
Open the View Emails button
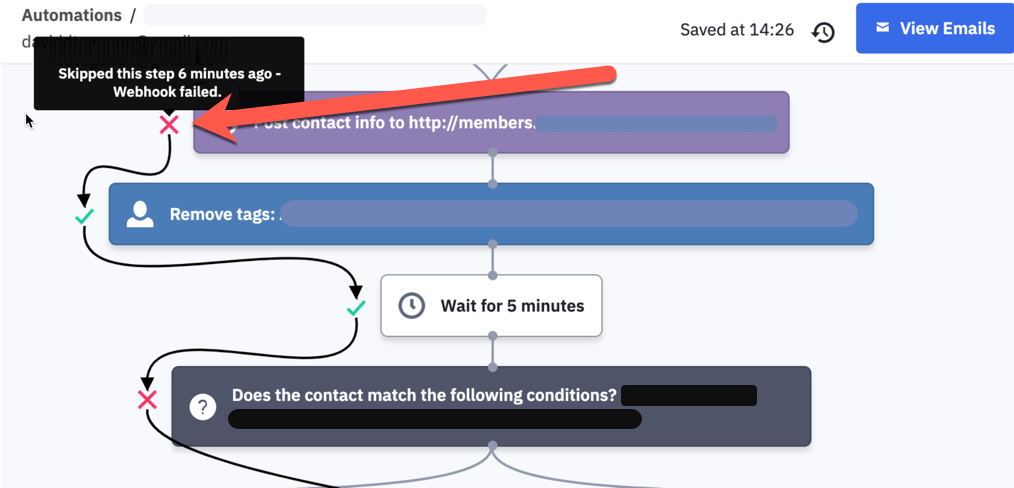tap(934, 28)
